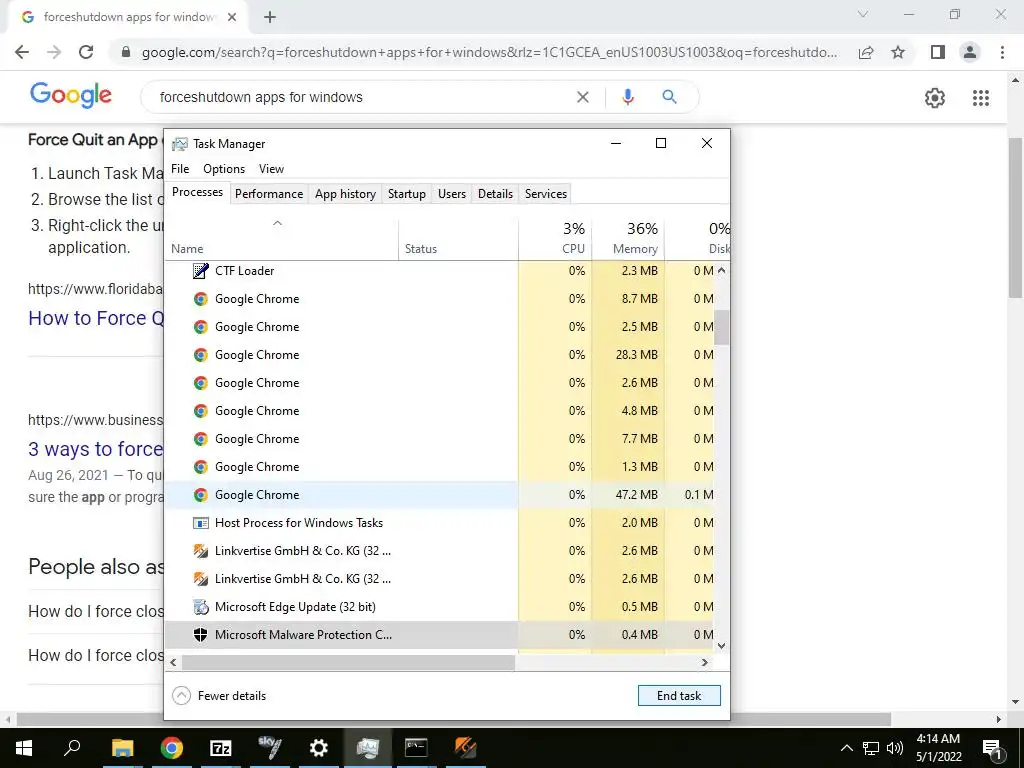This screenshot has width=1024, height=768.
Task: Click the Chrome address bar URL
Action: (488, 52)
